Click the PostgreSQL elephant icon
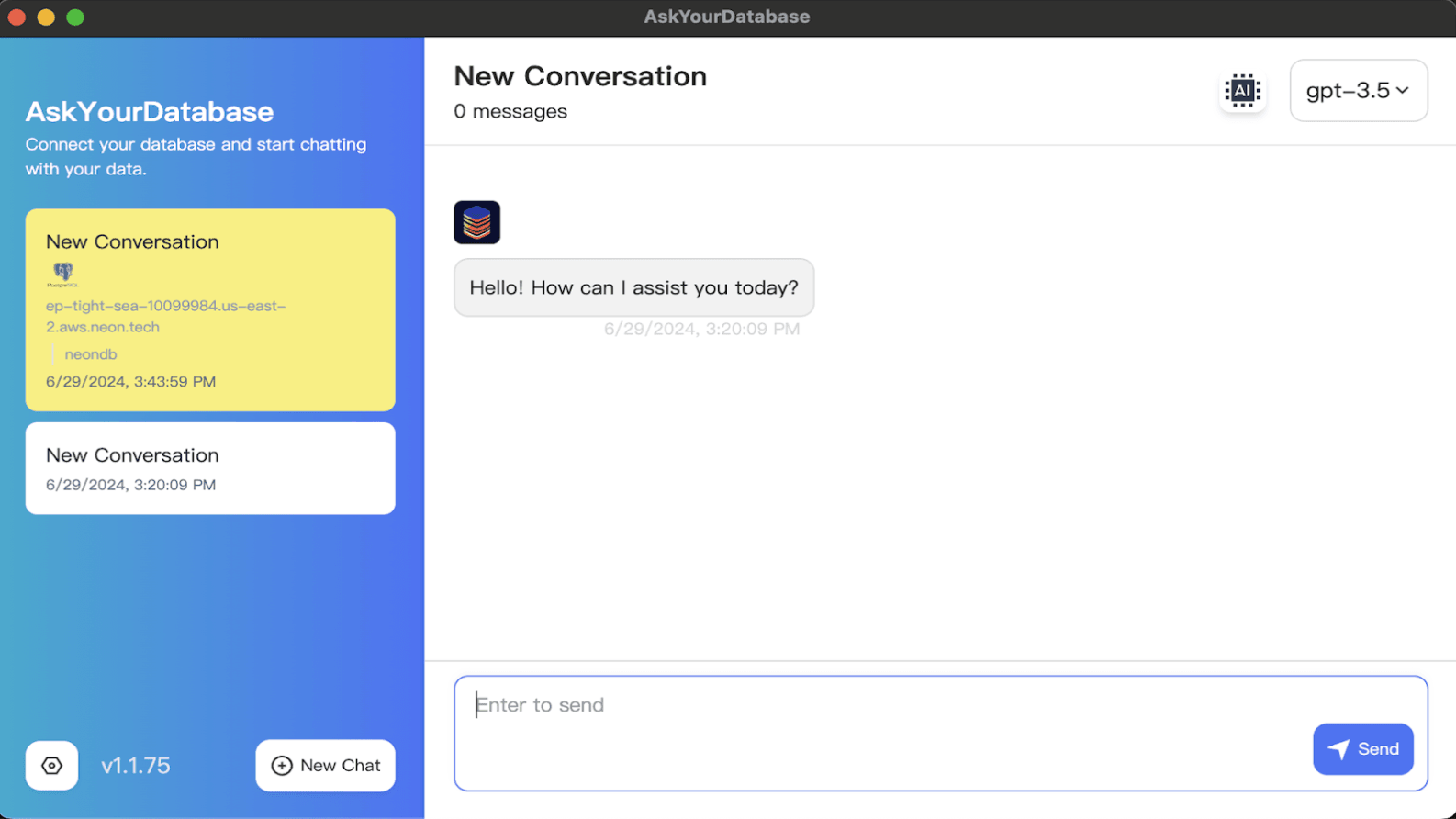 pos(62,273)
